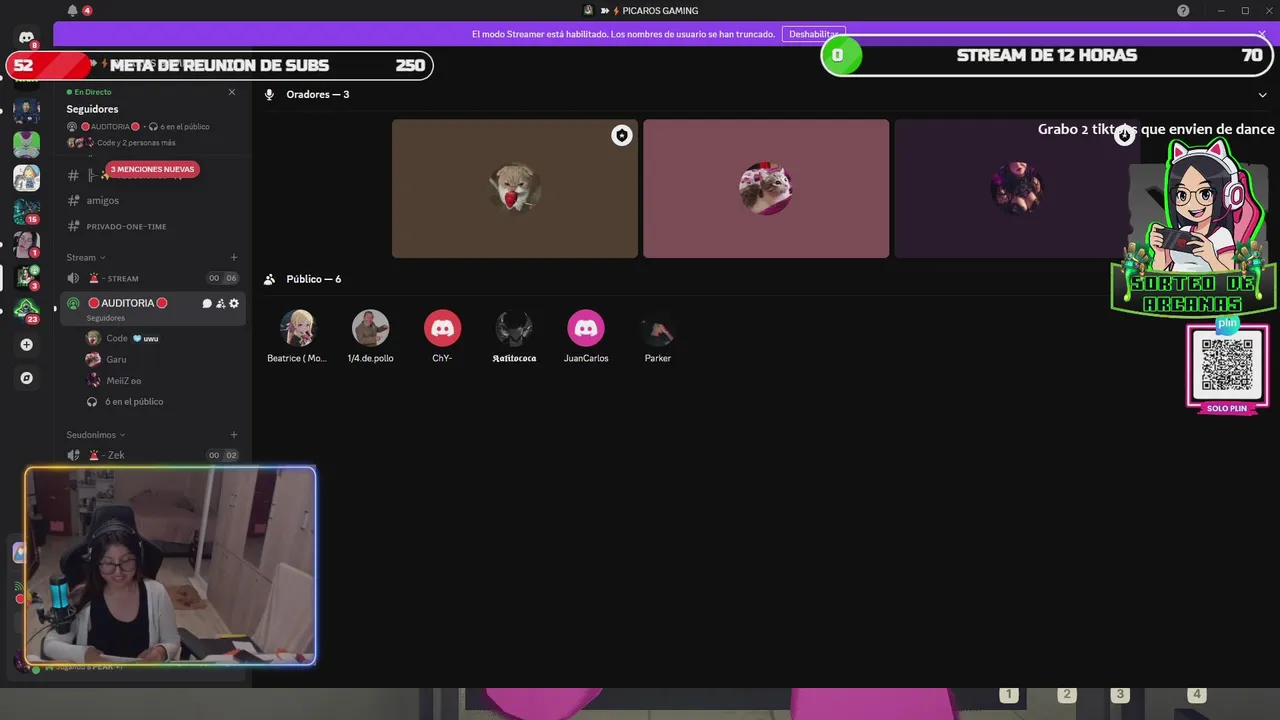Click the webcam overlay feed
This screenshot has width=1280, height=720.
tap(170, 566)
